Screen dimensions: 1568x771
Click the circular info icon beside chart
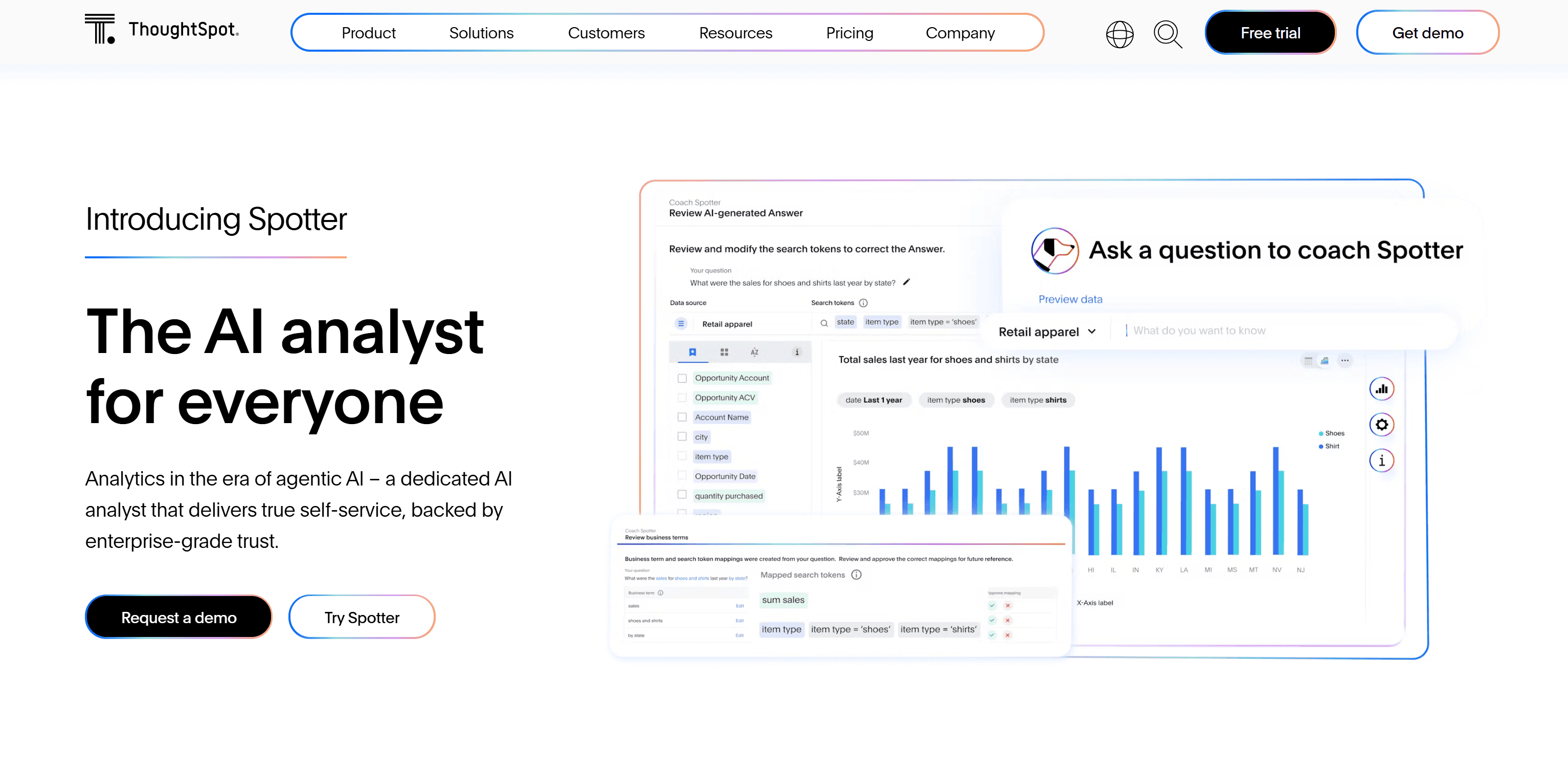point(1381,460)
